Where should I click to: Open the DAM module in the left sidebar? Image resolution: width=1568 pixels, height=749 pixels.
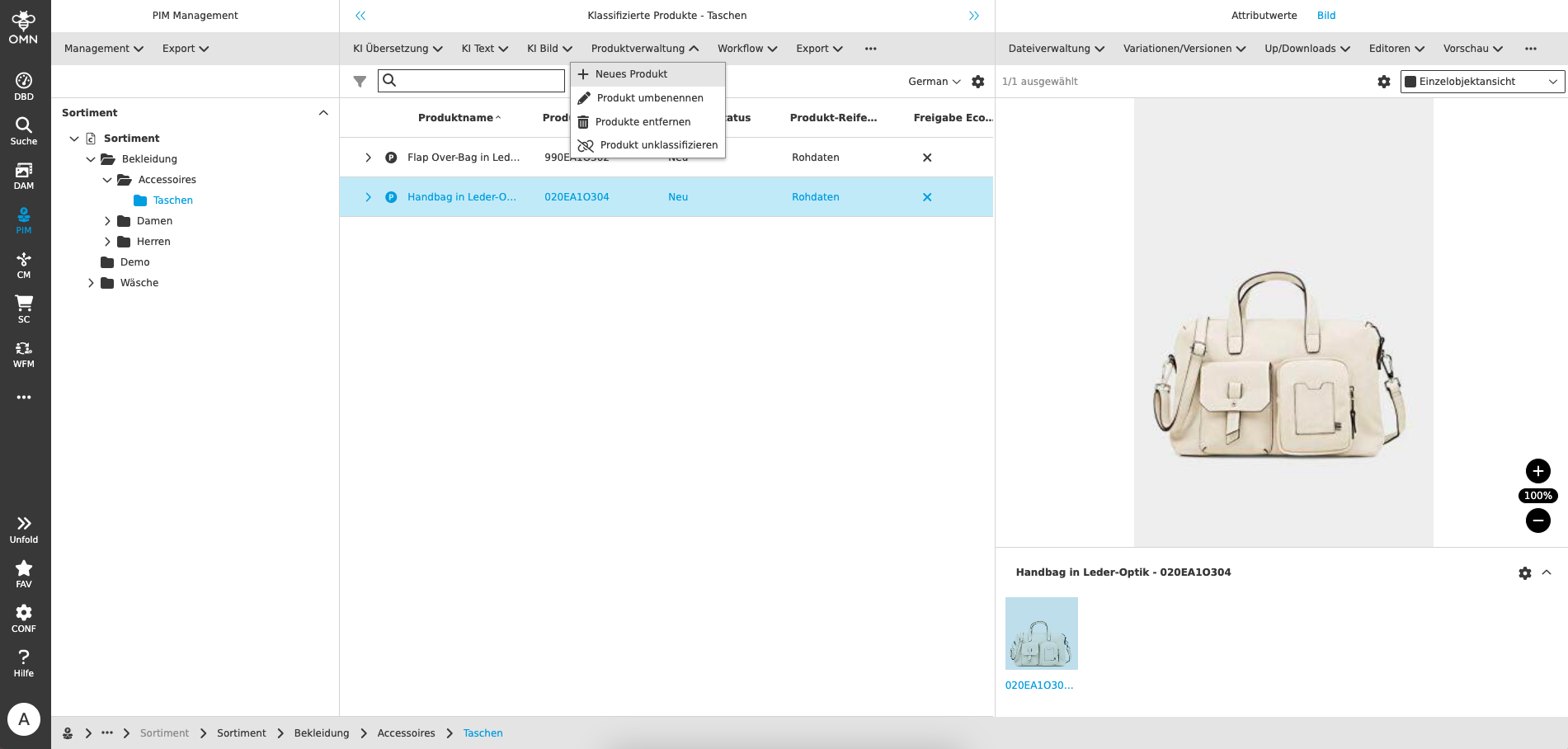click(x=24, y=175)
